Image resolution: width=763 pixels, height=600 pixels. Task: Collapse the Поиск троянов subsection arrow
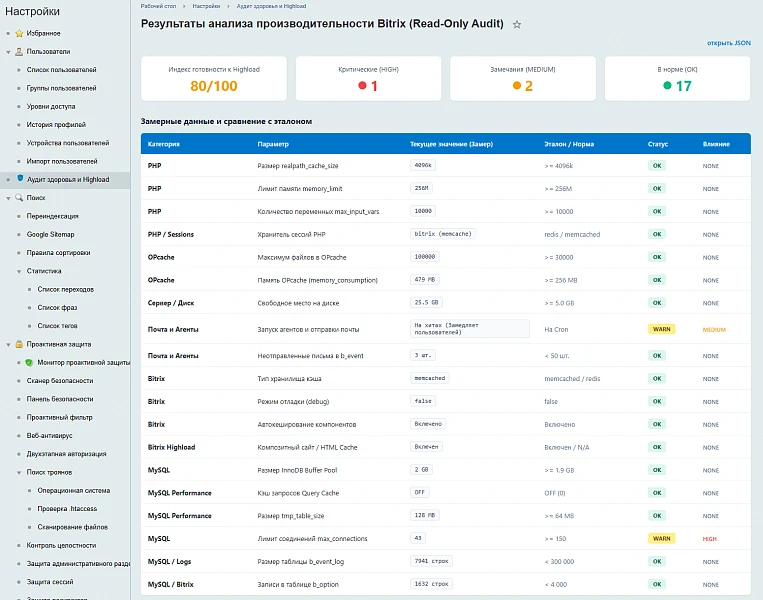(x=19, y=473)
